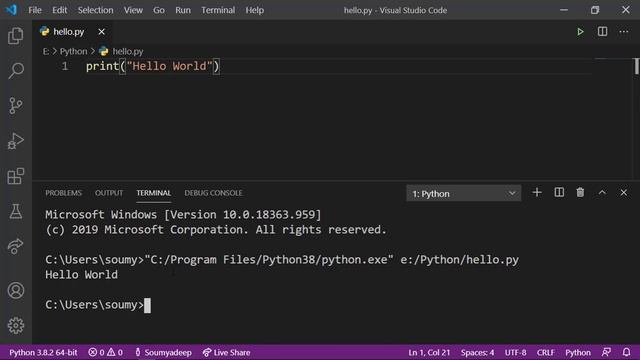Open the Manage settings gear
The height and width of the screenshot is (360, 640).
[16, 325]
